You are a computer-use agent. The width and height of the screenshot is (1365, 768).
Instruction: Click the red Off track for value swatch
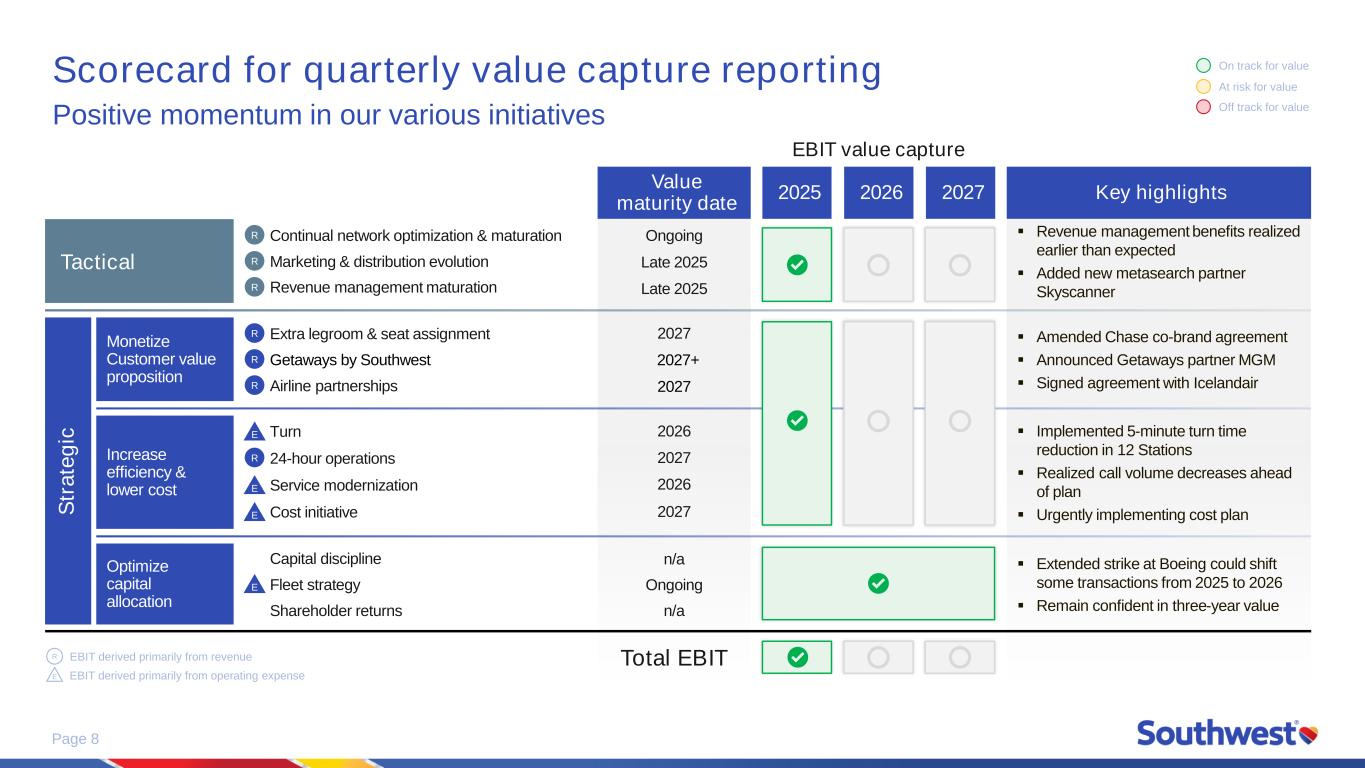(x=1203, y=107)
